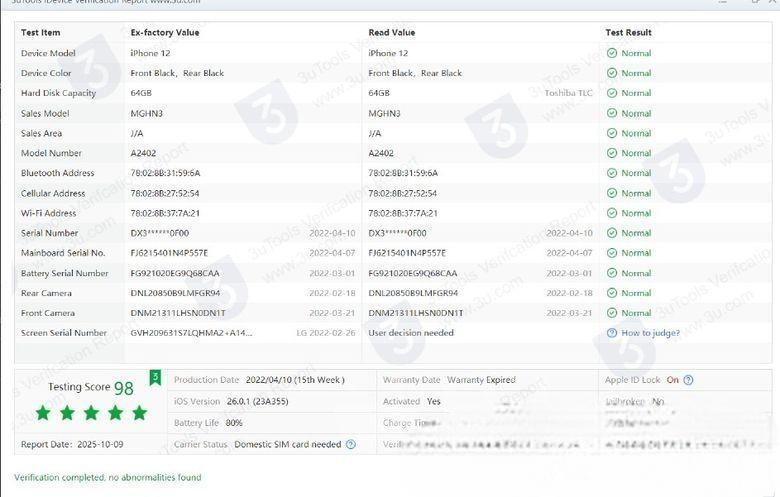Select the Ex-factory Value column header
Image resolution: width=780 pixels, height=497 pixels.
coord(164,32)
